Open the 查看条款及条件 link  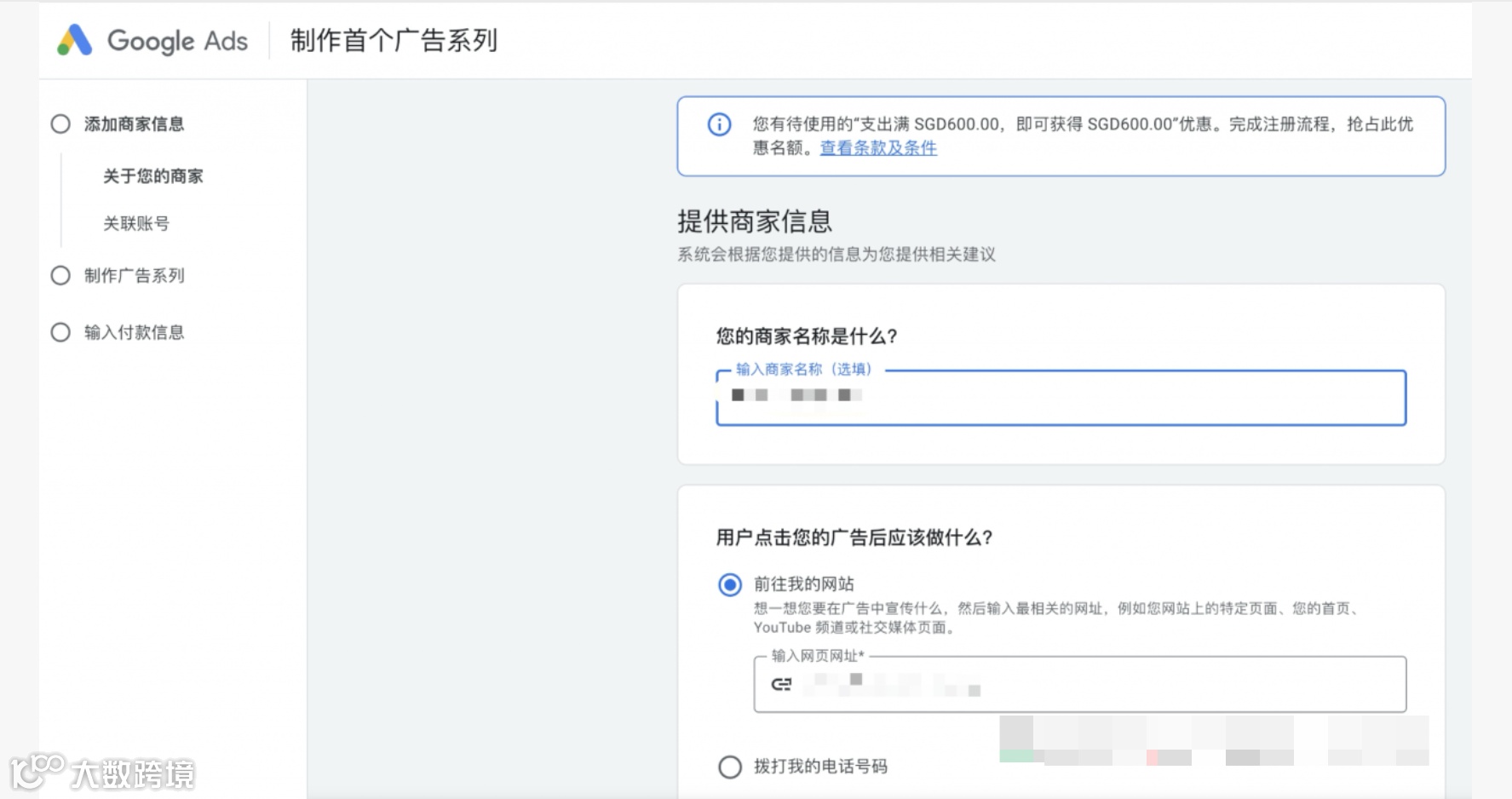(x=878, y=148)
